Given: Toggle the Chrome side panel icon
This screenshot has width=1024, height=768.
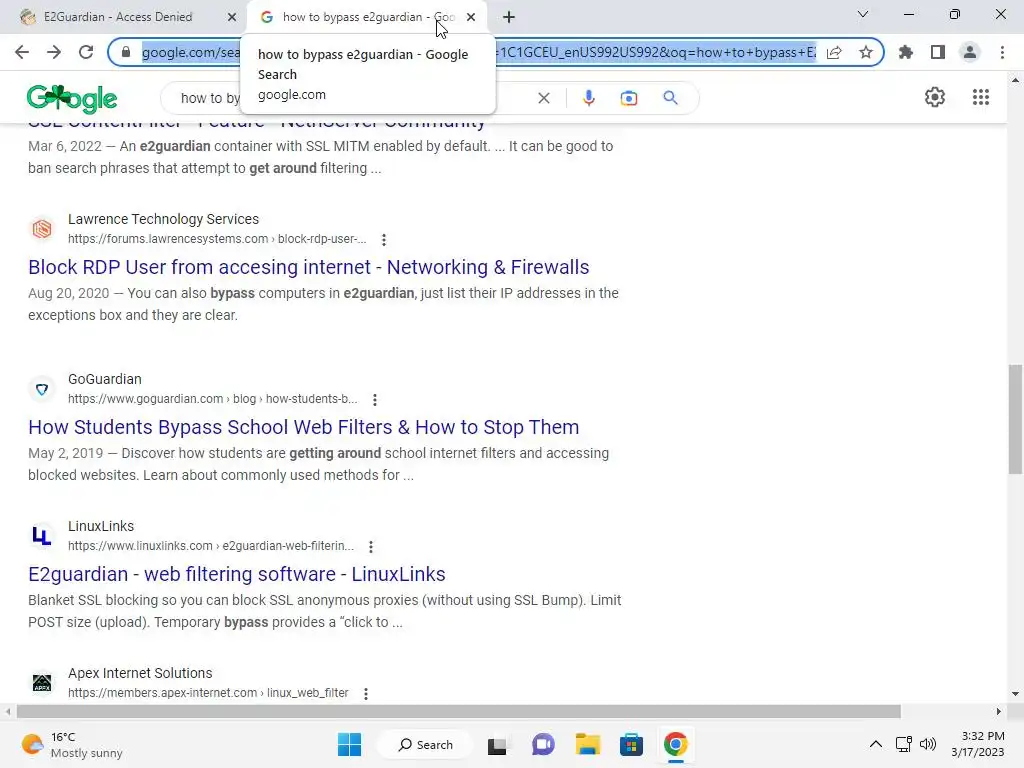Looking at the screenshot, I should tap(938, 52).
